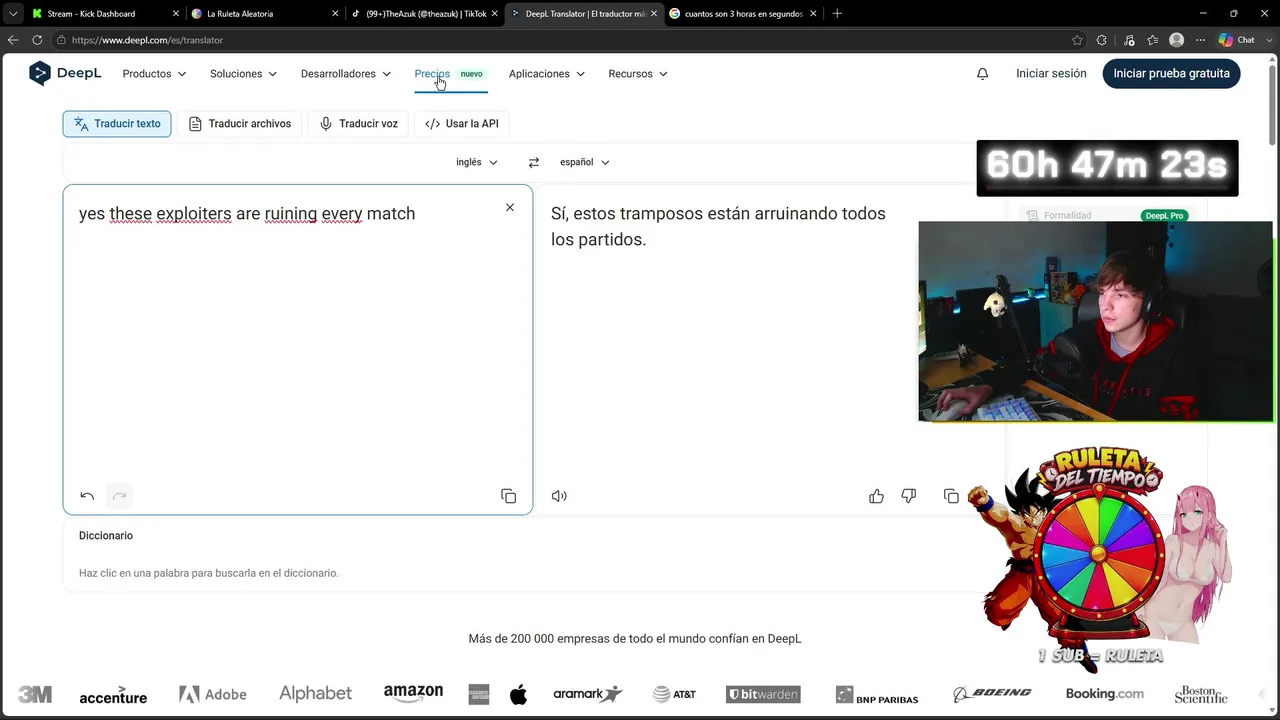Click the Spanish translation output text
The height and width of the screenshot is (720, 1280).
click(x=718, y=226)
